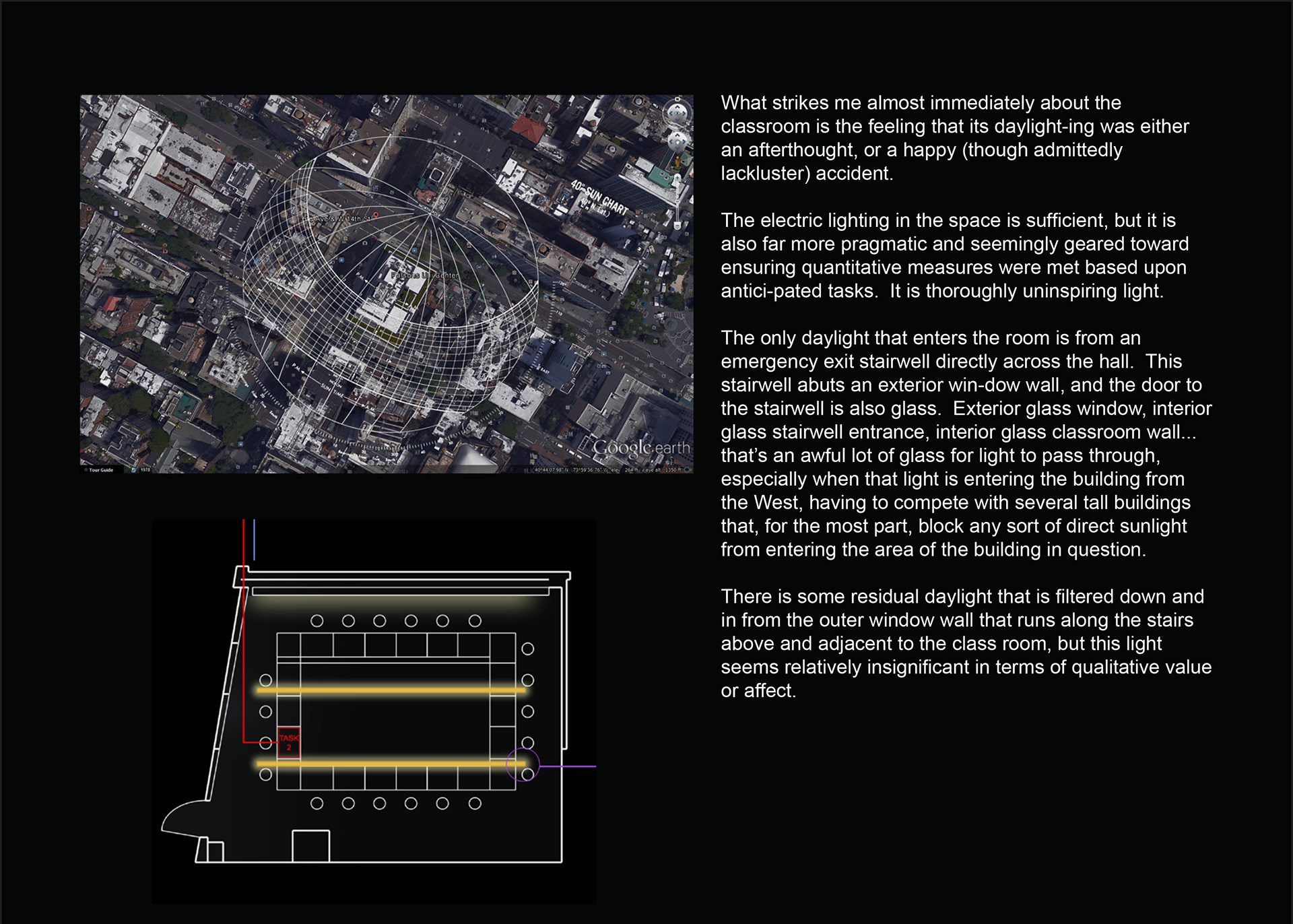
Task: Click the zoom out minus button
Action: tap(677, 226)
